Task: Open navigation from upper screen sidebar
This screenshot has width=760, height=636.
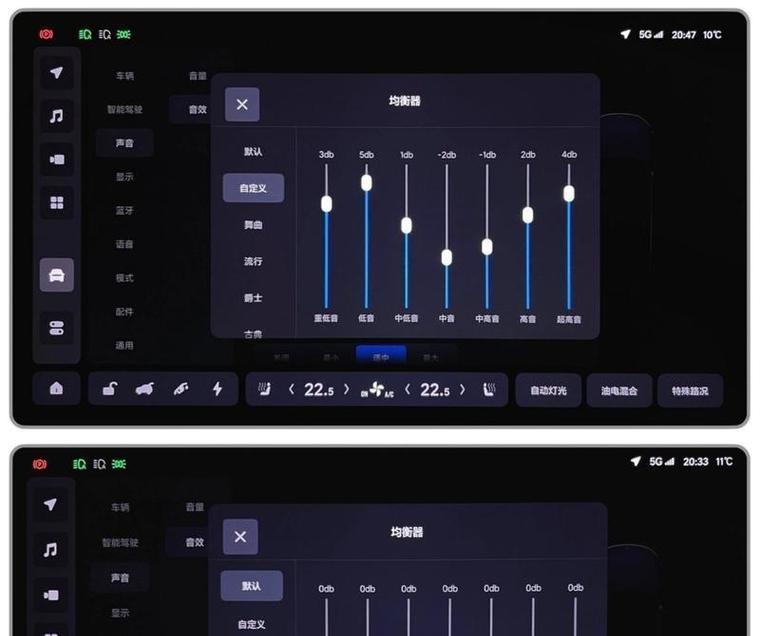Action: point(57,73)
